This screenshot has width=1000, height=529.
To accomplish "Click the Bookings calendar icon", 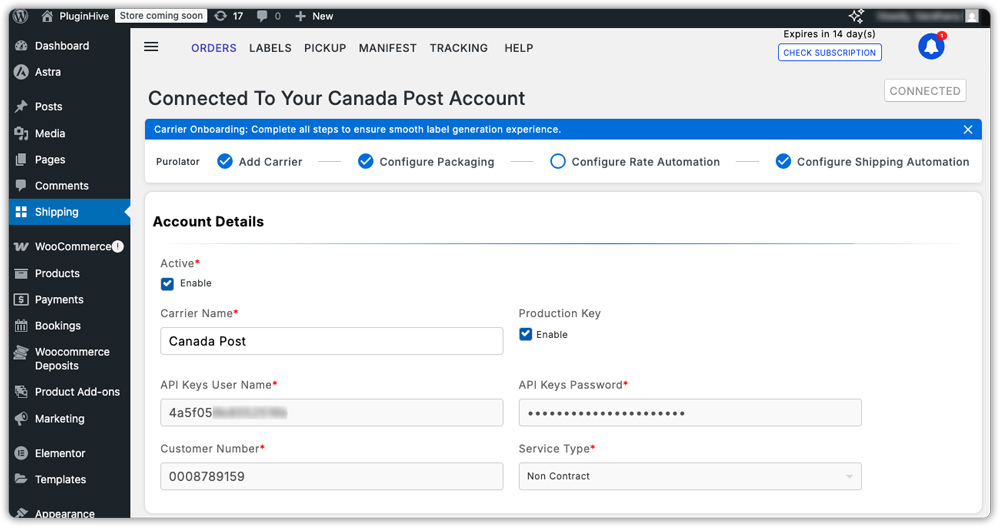I will pos(21,326).
